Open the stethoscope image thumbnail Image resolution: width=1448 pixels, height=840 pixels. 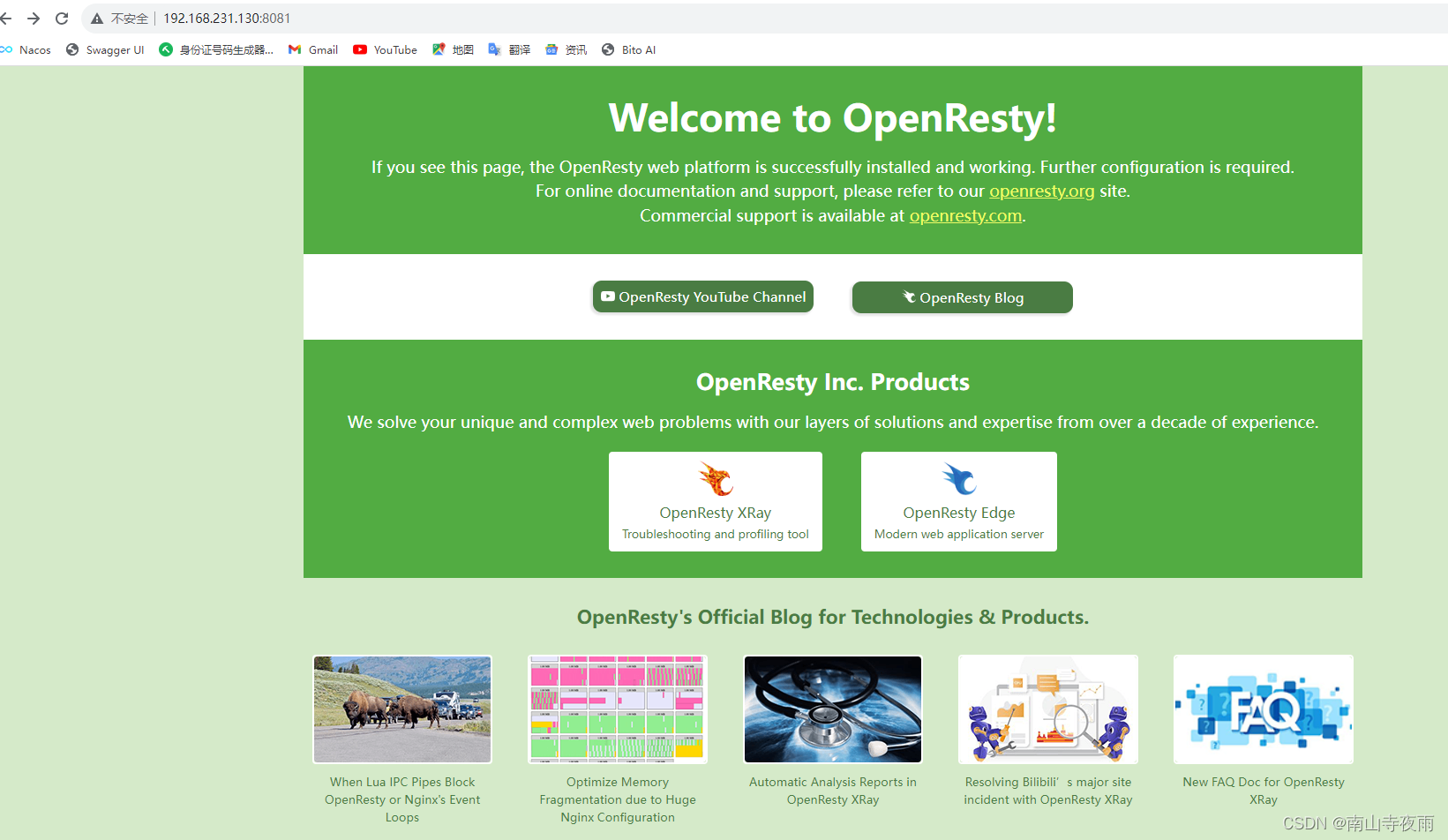coord(833,709)
